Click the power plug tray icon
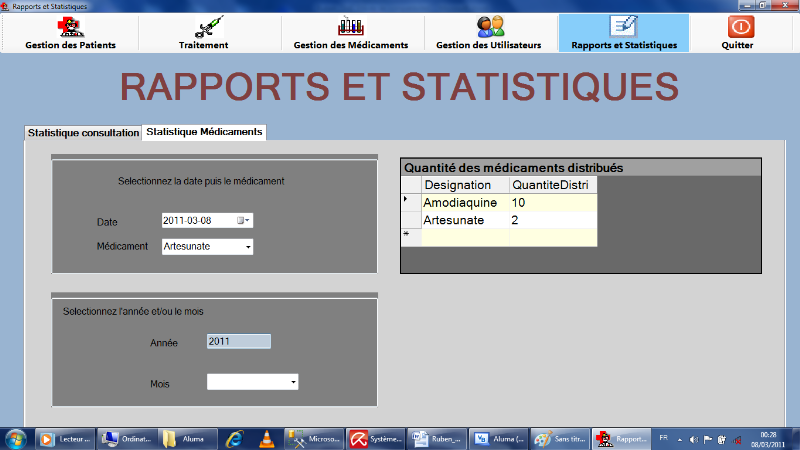The height and width of the screenshot is (450, 800). (721, 439)
